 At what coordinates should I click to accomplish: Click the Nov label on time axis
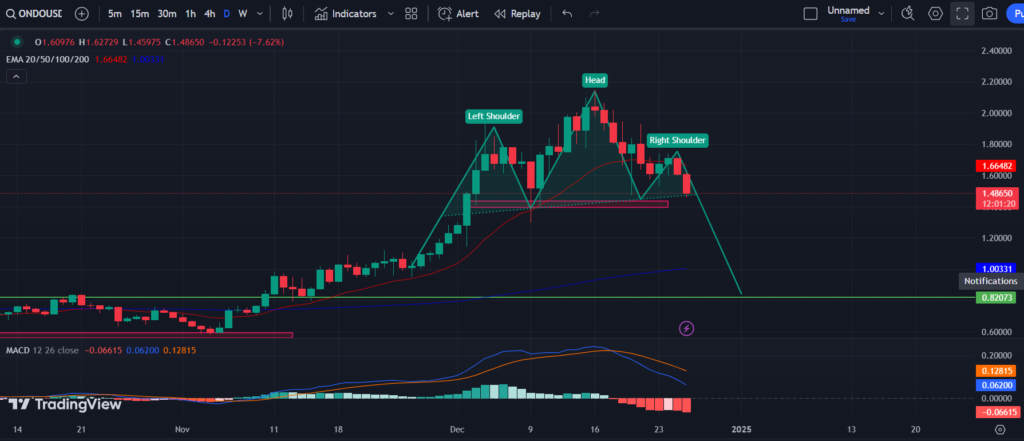tap(182, 429)
